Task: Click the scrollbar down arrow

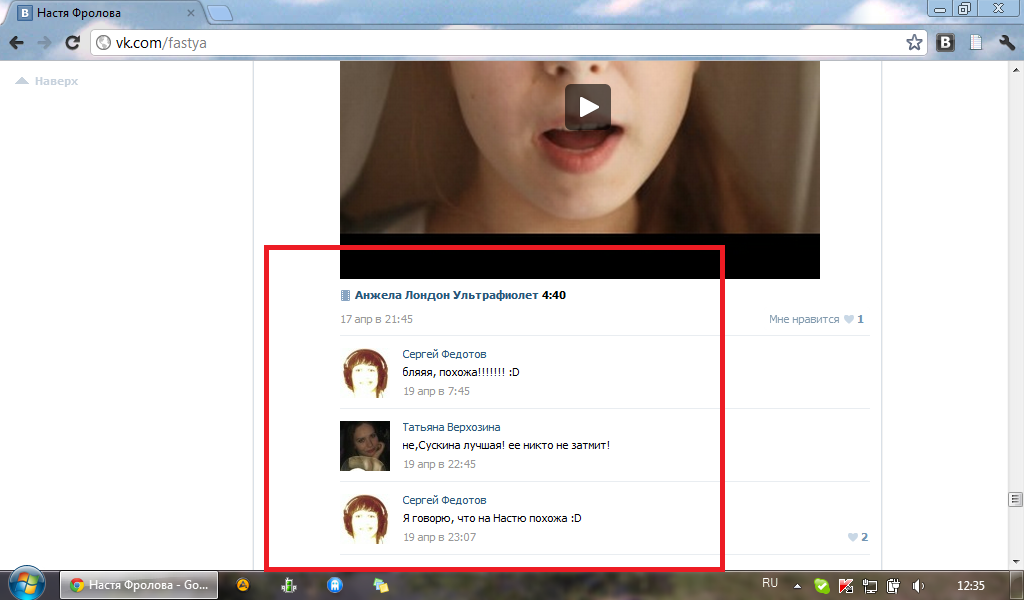Action: coord(1016,561)
